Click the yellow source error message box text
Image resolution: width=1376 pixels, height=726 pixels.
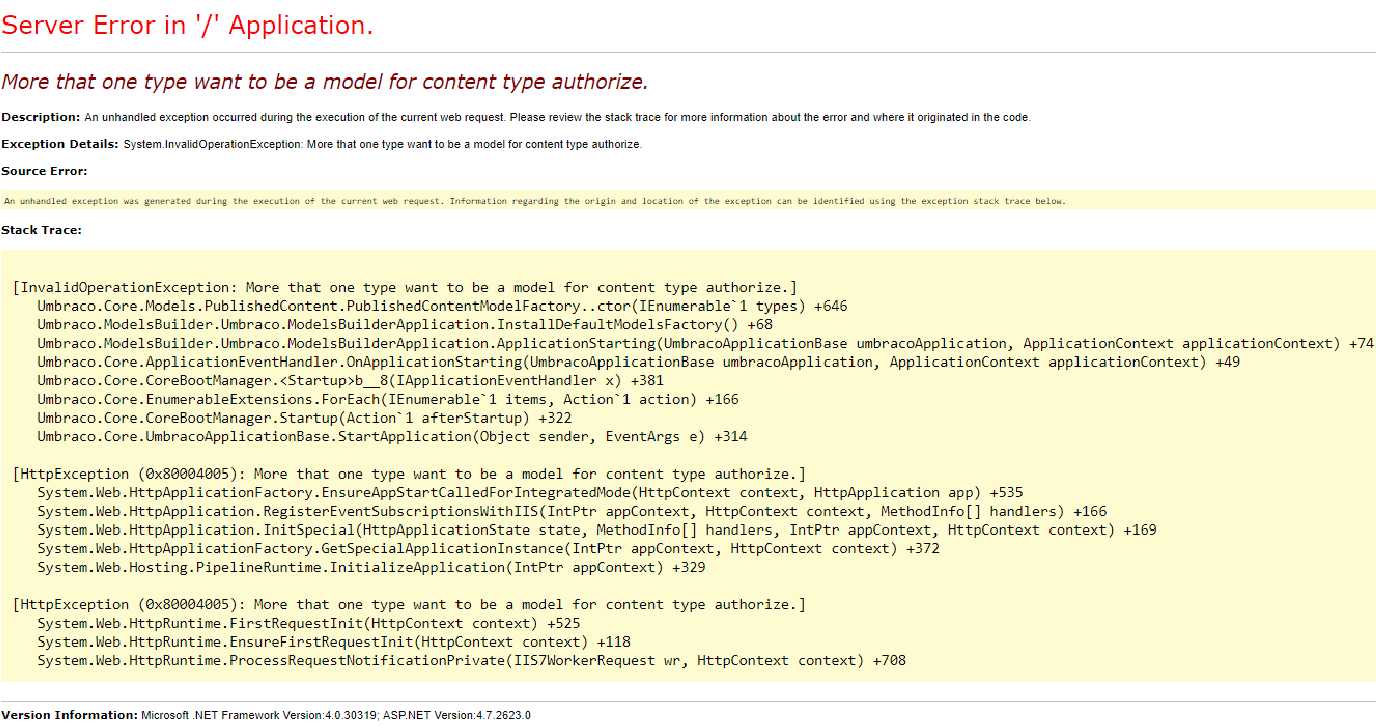(x=535, y=201)
